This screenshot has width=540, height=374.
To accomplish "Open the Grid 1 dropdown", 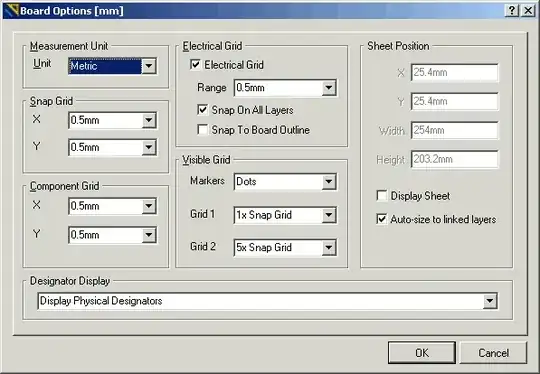I will [x=329, y=215].
